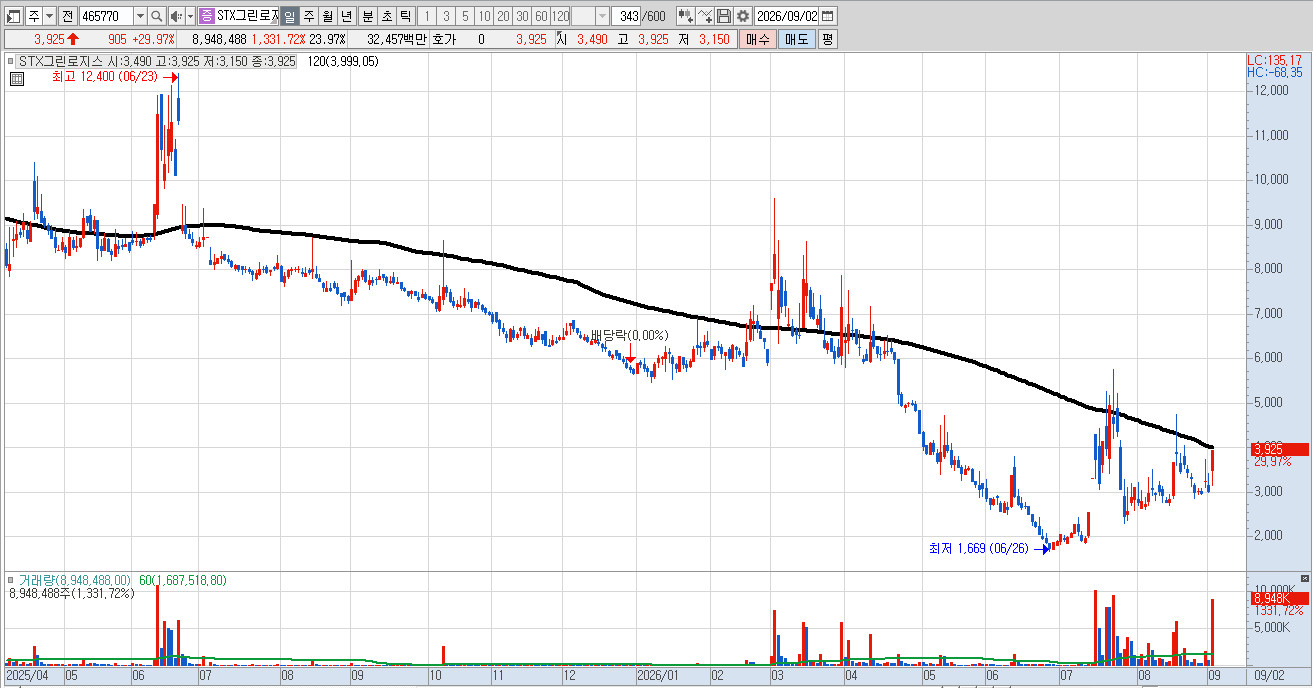
Task: Open the calendar date picker icon
Action: tap(827, 16)
